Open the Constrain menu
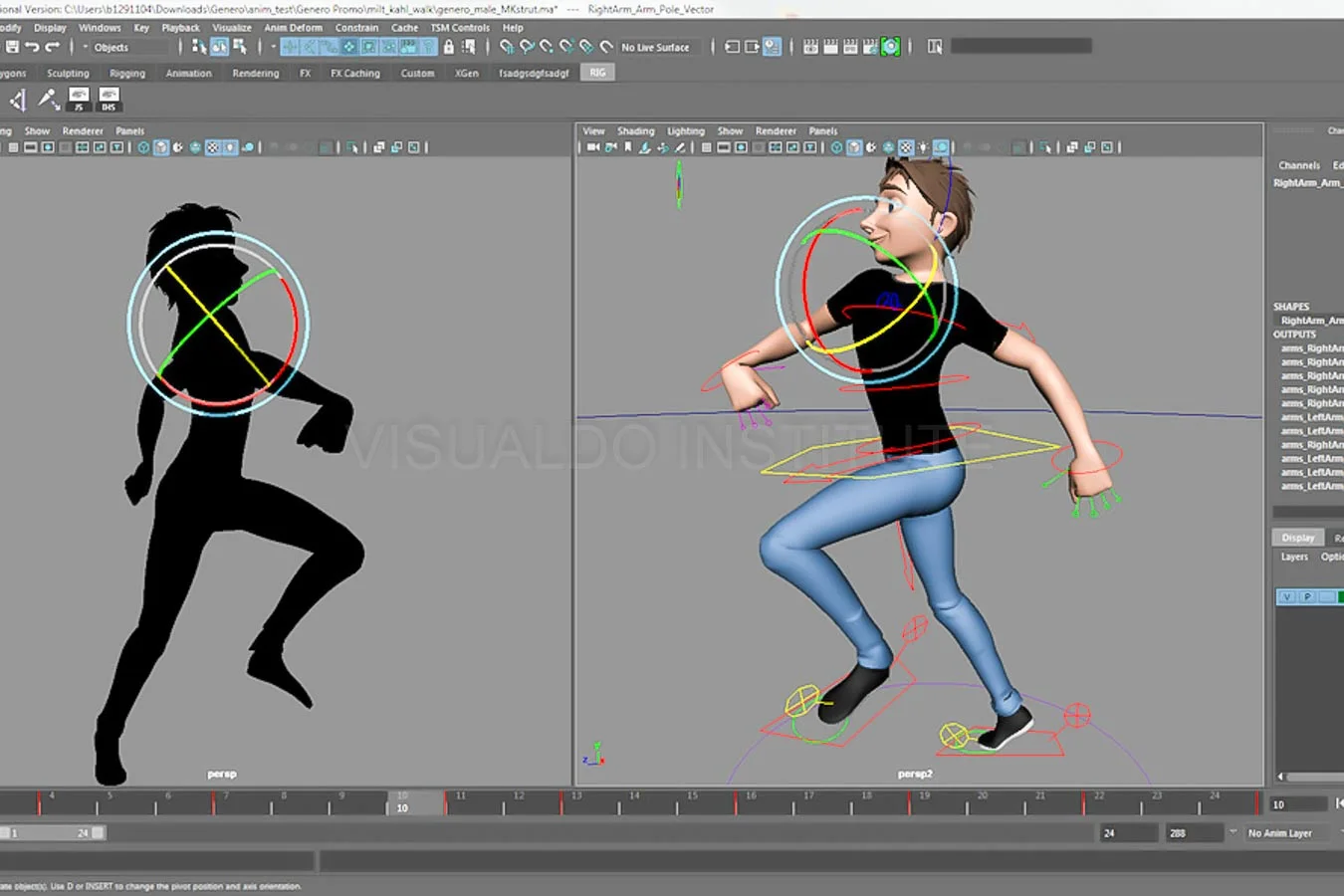The image size is (1344, 896). click(x=356, y=28)
